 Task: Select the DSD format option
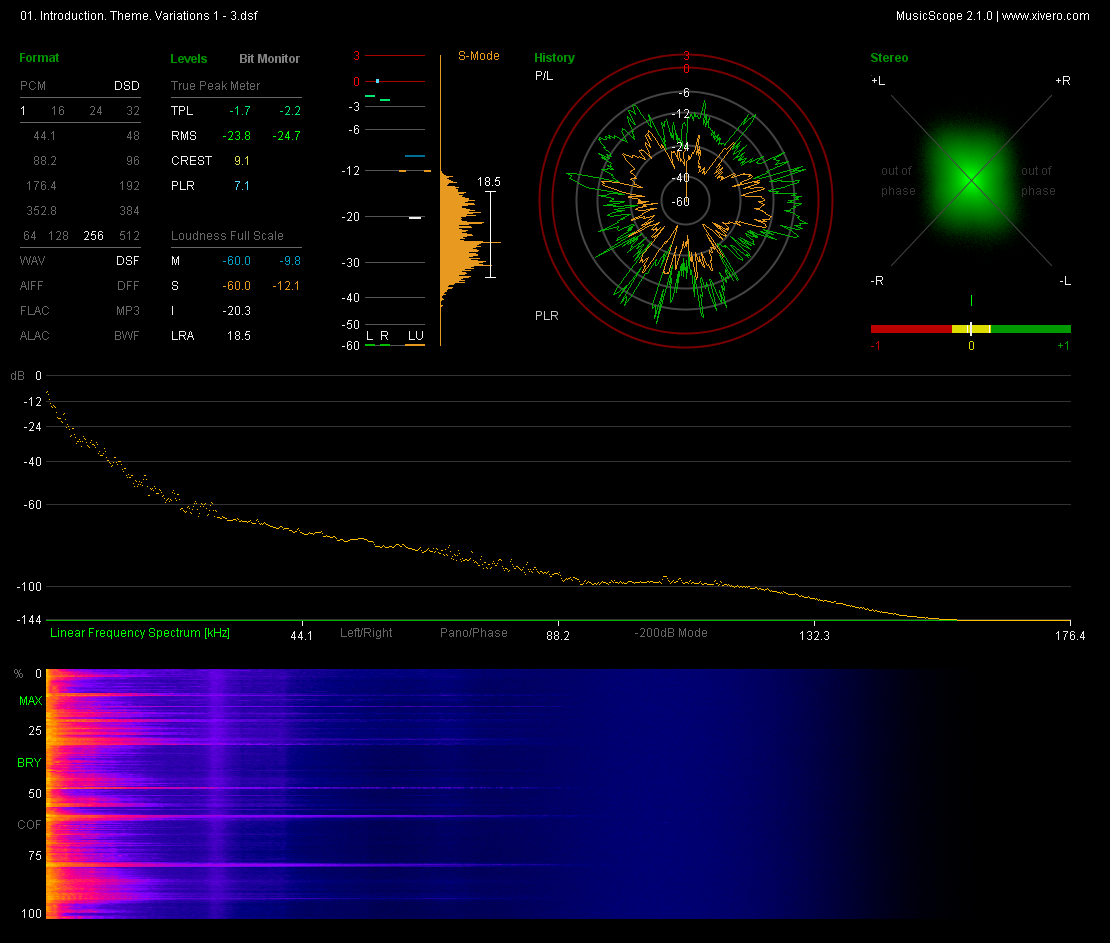click(x=126, y=86)
